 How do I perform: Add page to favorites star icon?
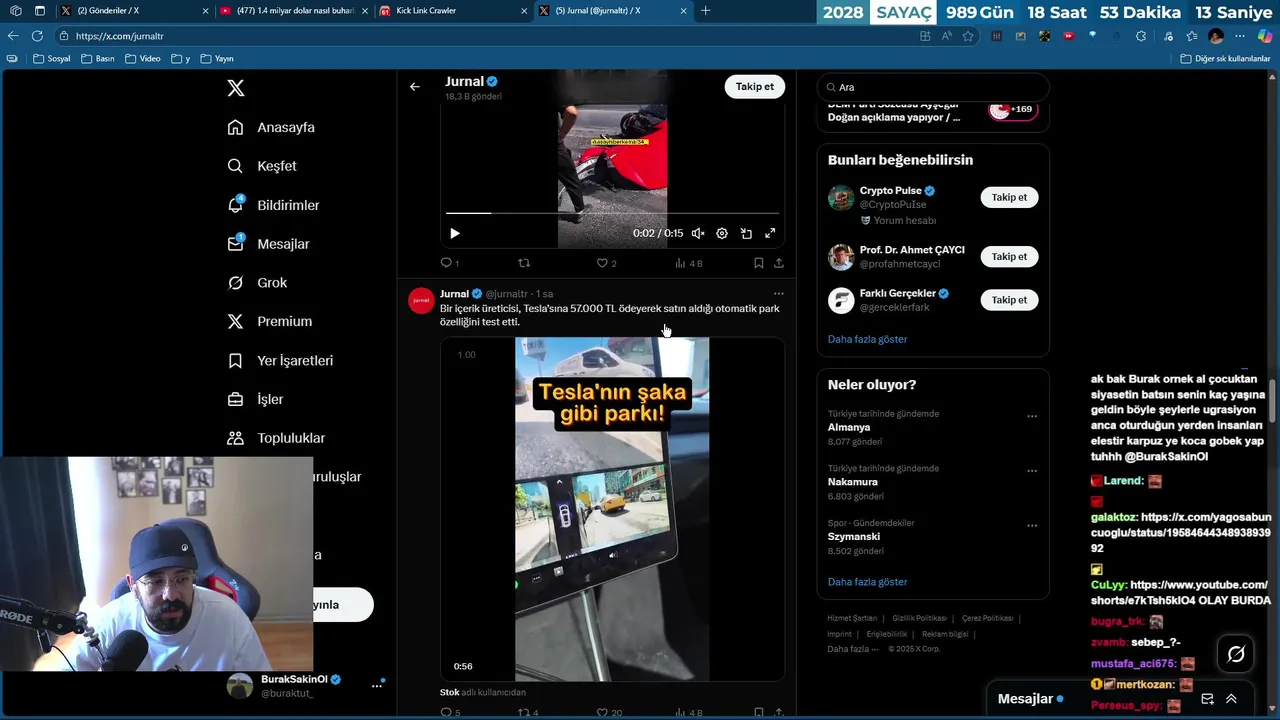tap(968, 36)
